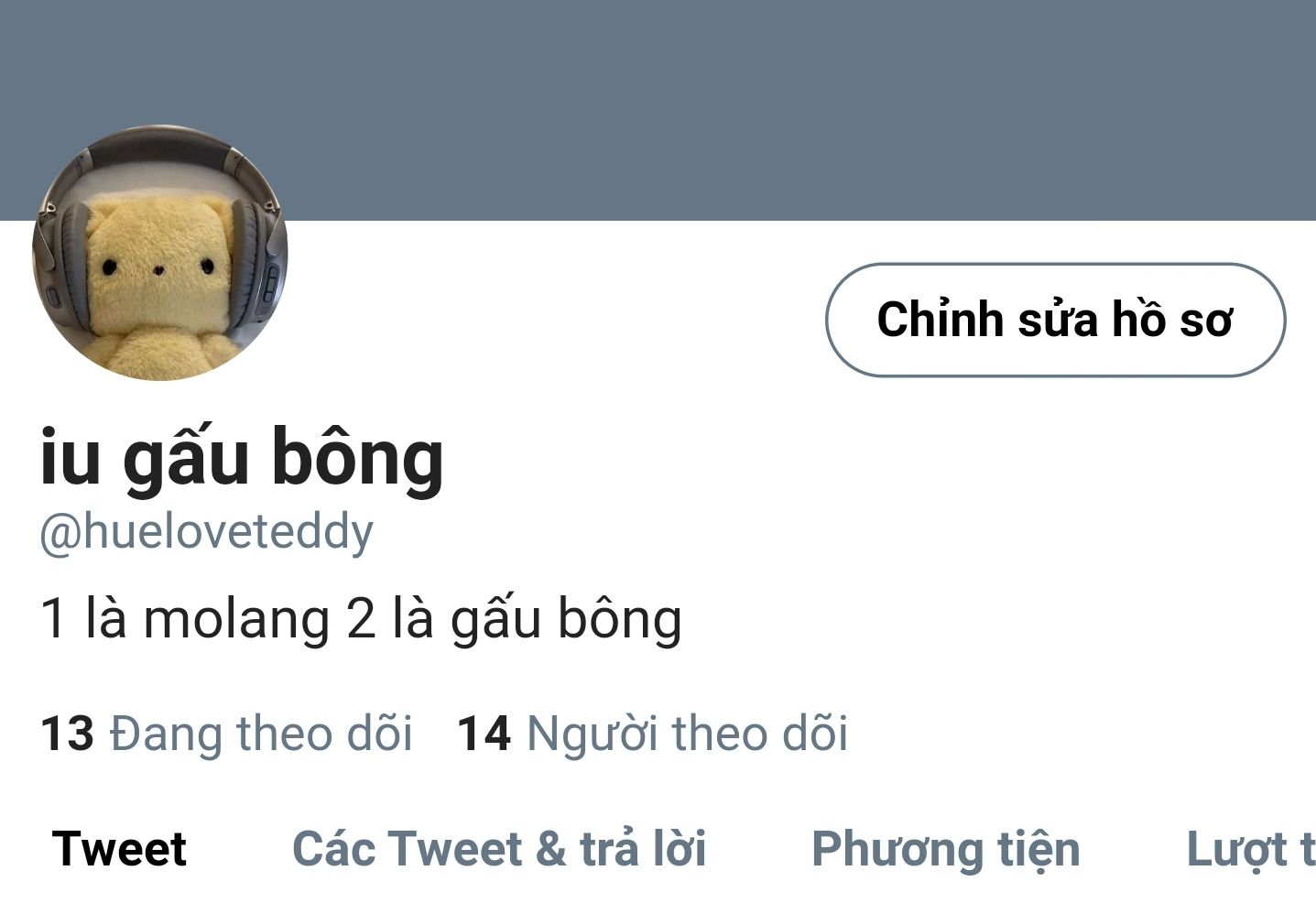Open the teddy bear profile picture
The height and width of the screenshot is (914, 1316).
point(160,253)
